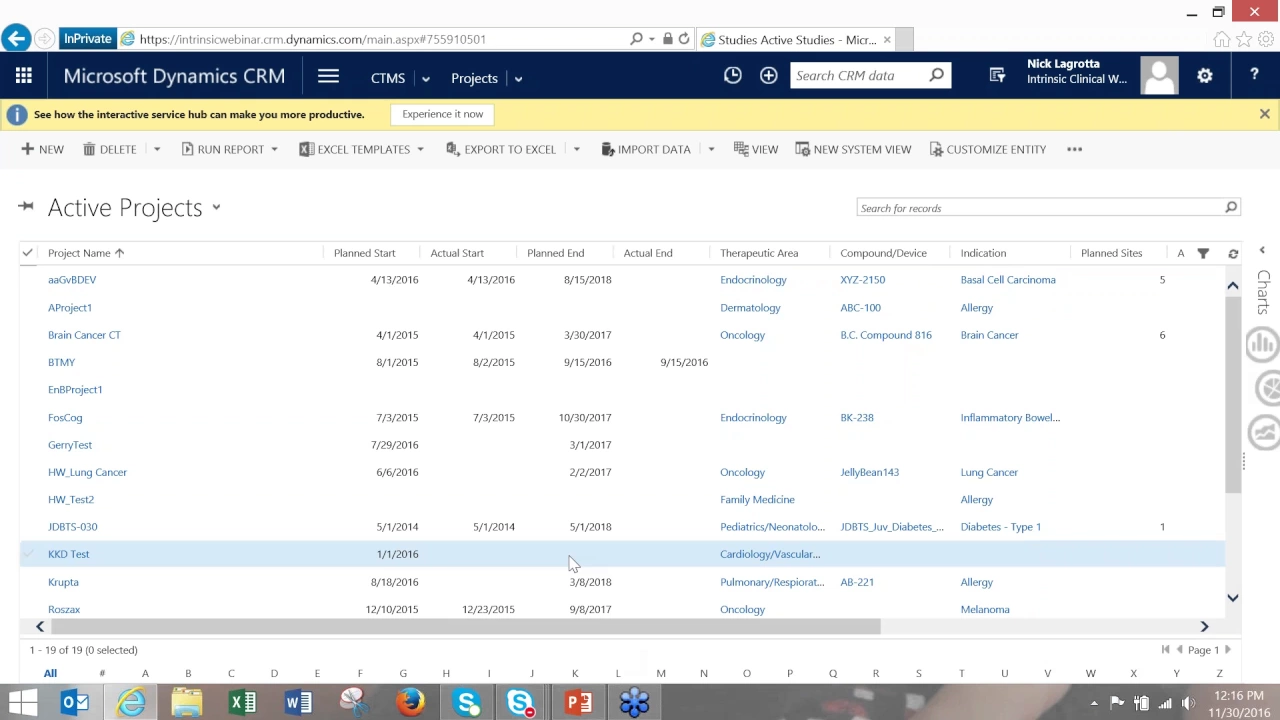This screenshot has width=1280, height=720.
Task: Toggle the checkmark on the KKD Test row
Action: tap(28, 554)
